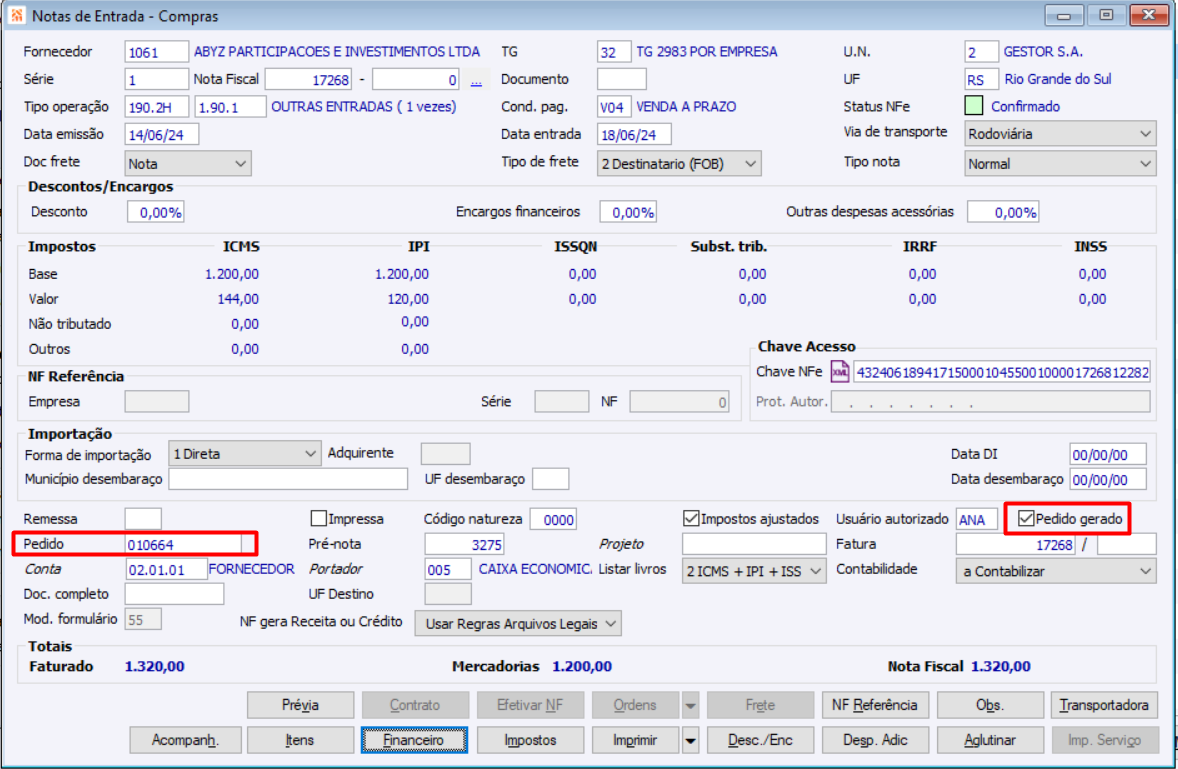Screen dimensions: 1178x769
Task: Click the Encargos financeiros percentage field
Action: click(628, 213)
